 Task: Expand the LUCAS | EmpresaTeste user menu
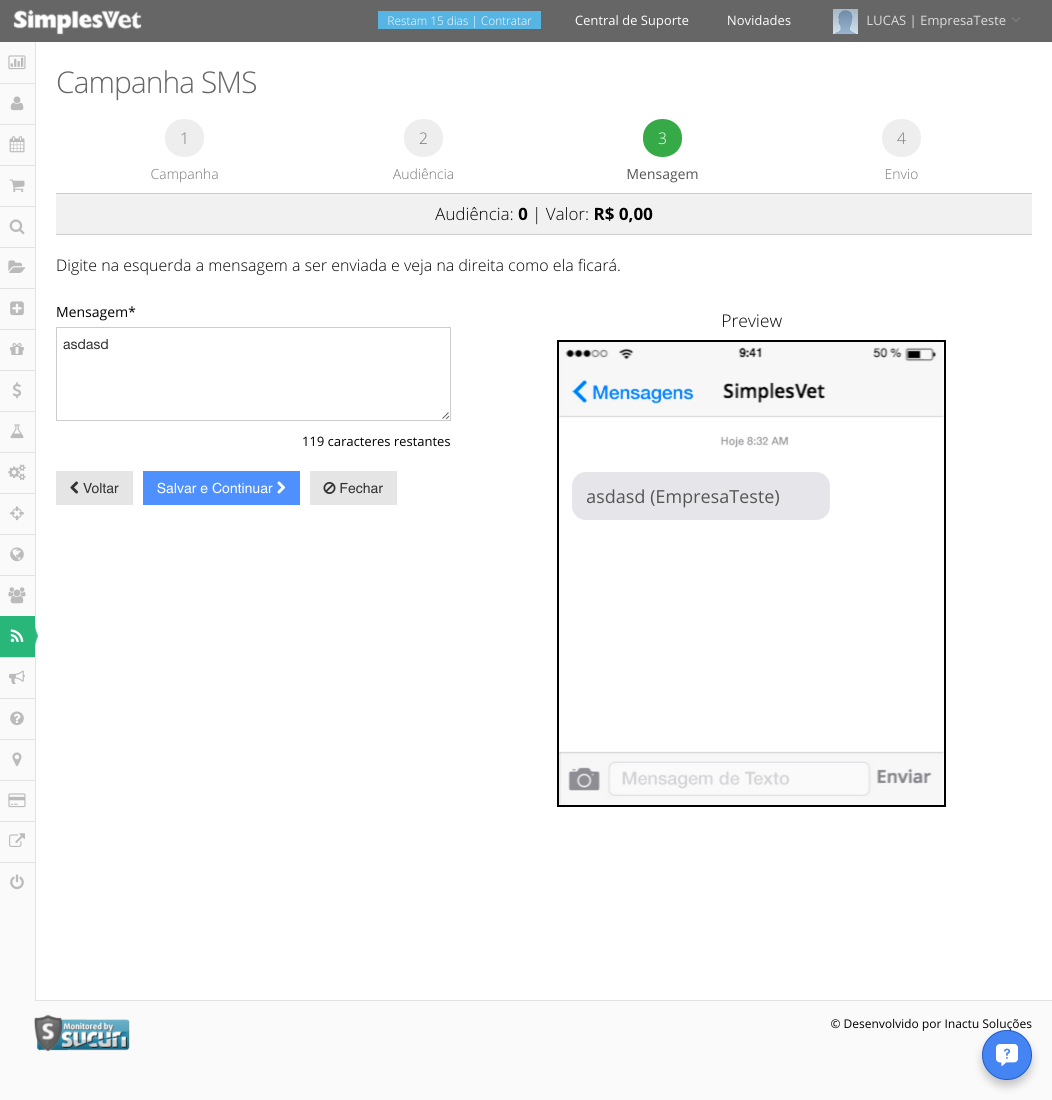click(x=926, y=20)
